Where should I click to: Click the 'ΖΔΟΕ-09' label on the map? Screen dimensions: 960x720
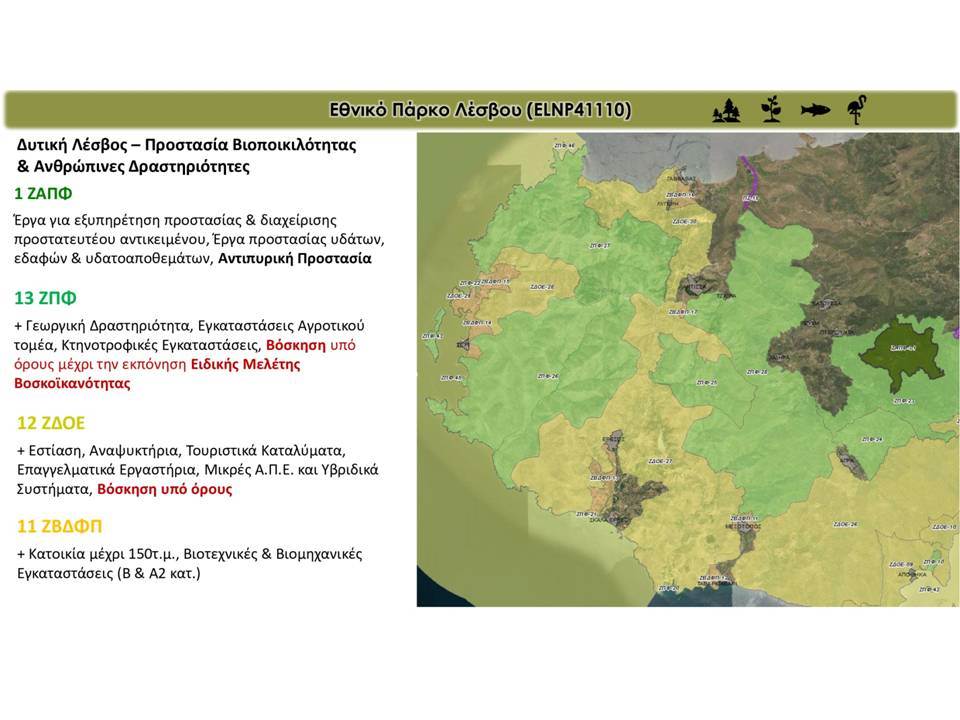click(901, 564)
